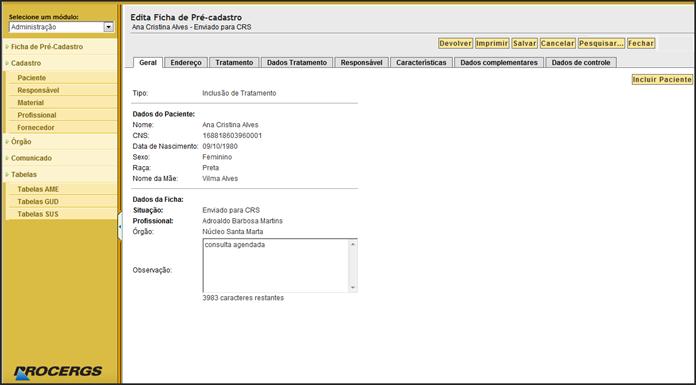Click the Incluir Paciente button
Image resolution: width=696 pixels, height=385 pixels.
tap(662, 79)
